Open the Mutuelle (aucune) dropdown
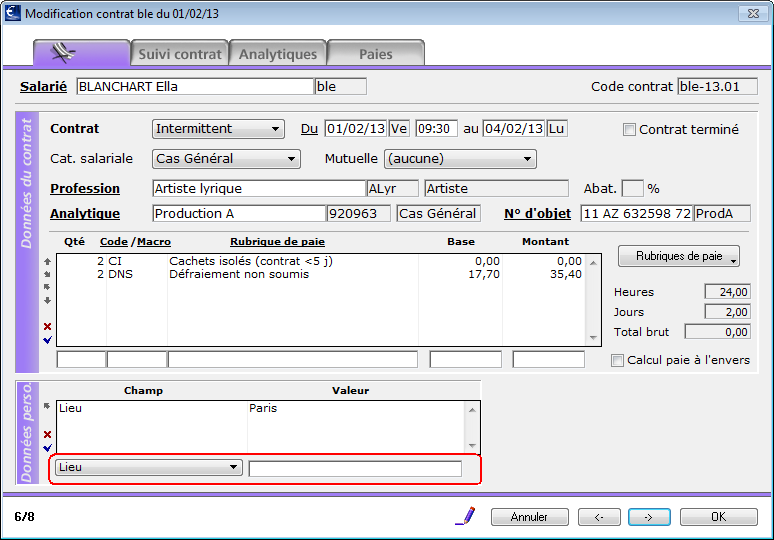The height and width of the screenshot is (540, 774). pyautogui.click(x=460, y=159)
